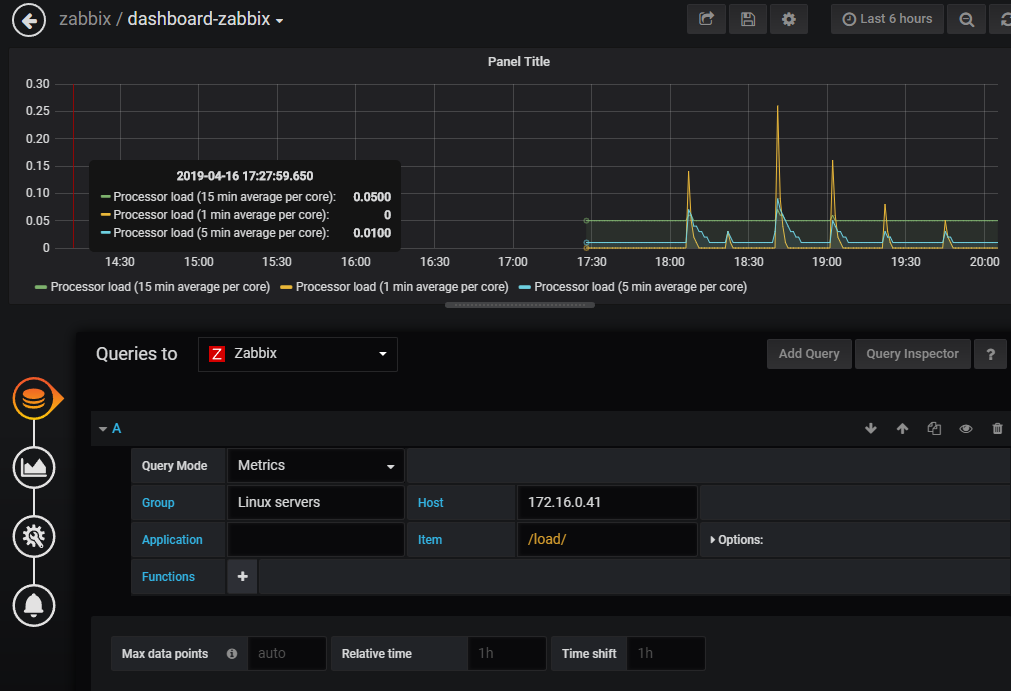This screenshot has width=1011, height=691.
Task: Click the Linux servers group field
Action: [x=316, y=502]
